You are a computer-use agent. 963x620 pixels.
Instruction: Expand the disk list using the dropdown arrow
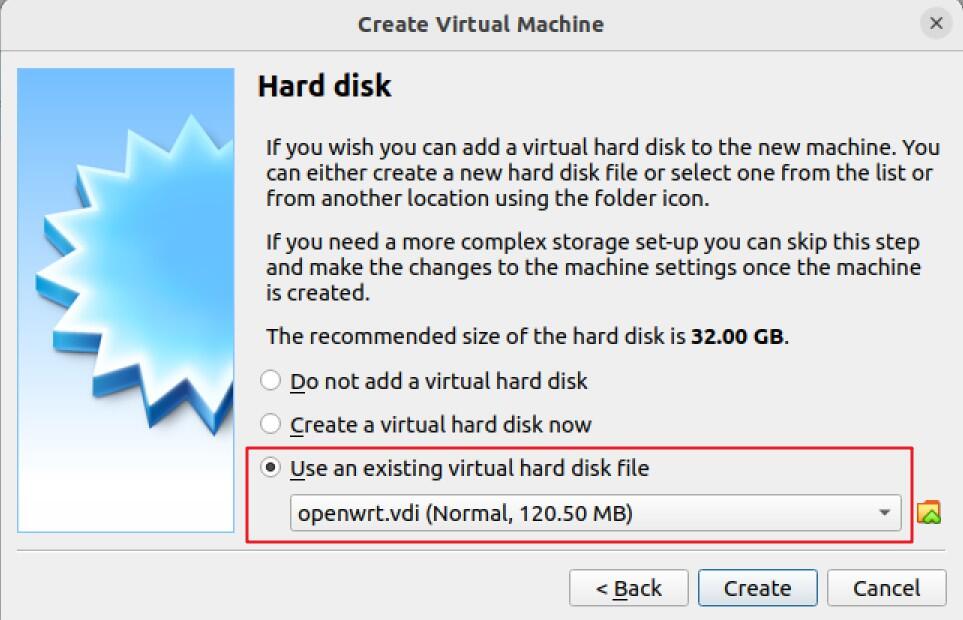tap(884, 513)
